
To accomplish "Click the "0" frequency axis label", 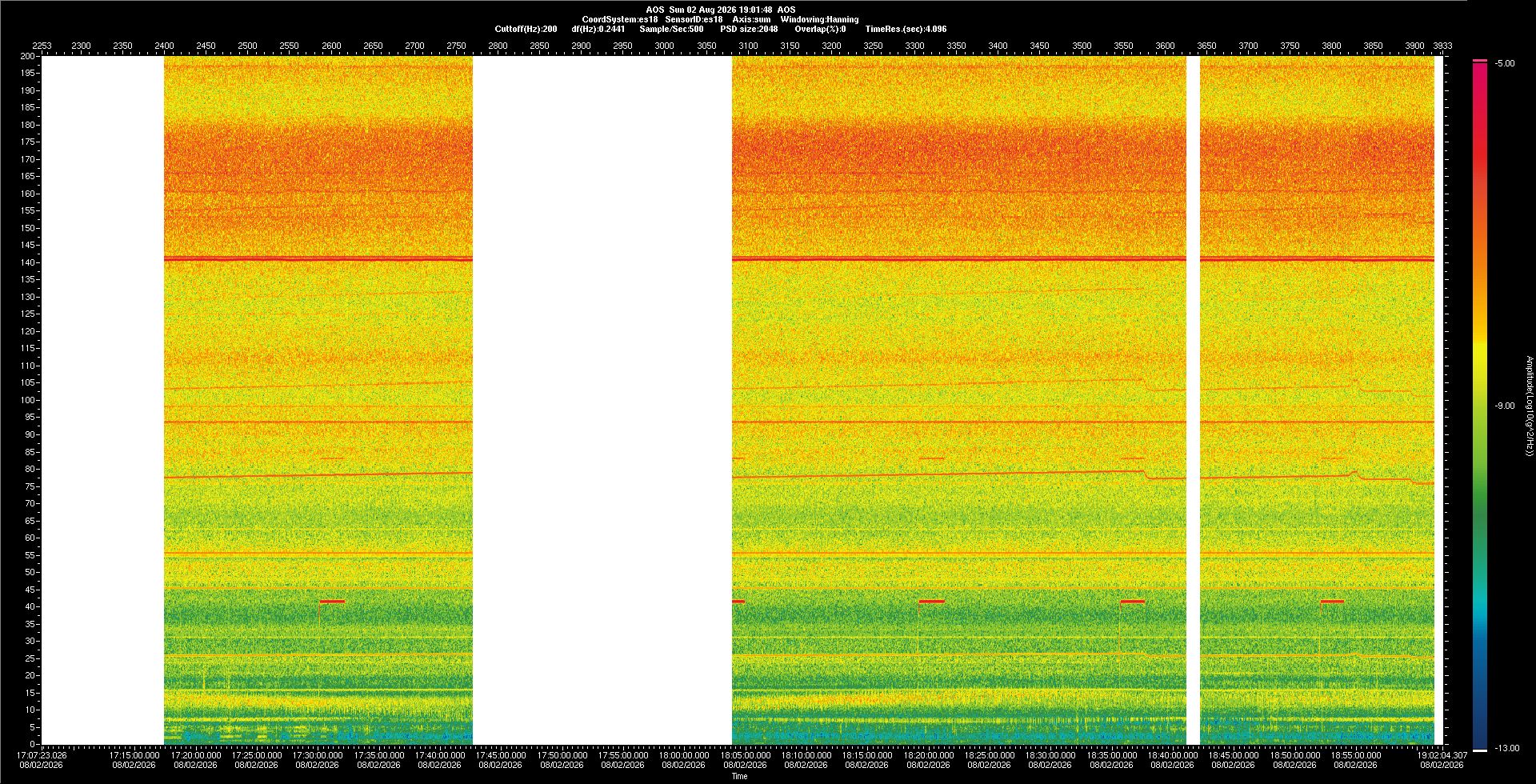I will pos(33,744).
